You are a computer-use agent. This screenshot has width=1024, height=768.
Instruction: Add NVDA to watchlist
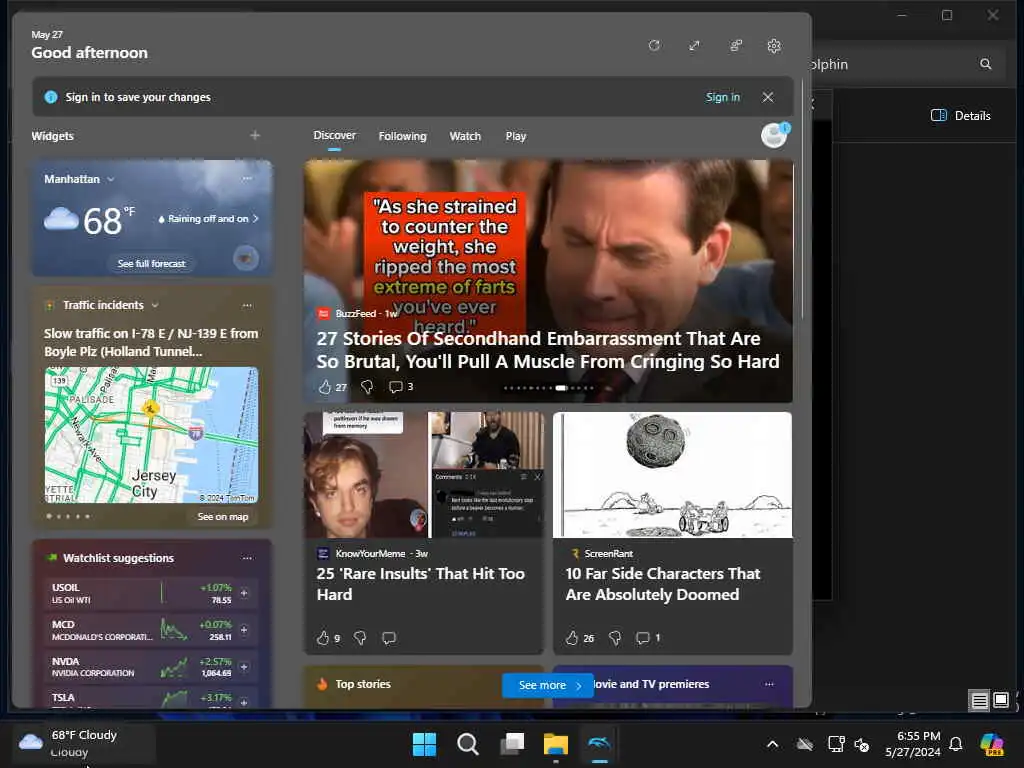244,667
